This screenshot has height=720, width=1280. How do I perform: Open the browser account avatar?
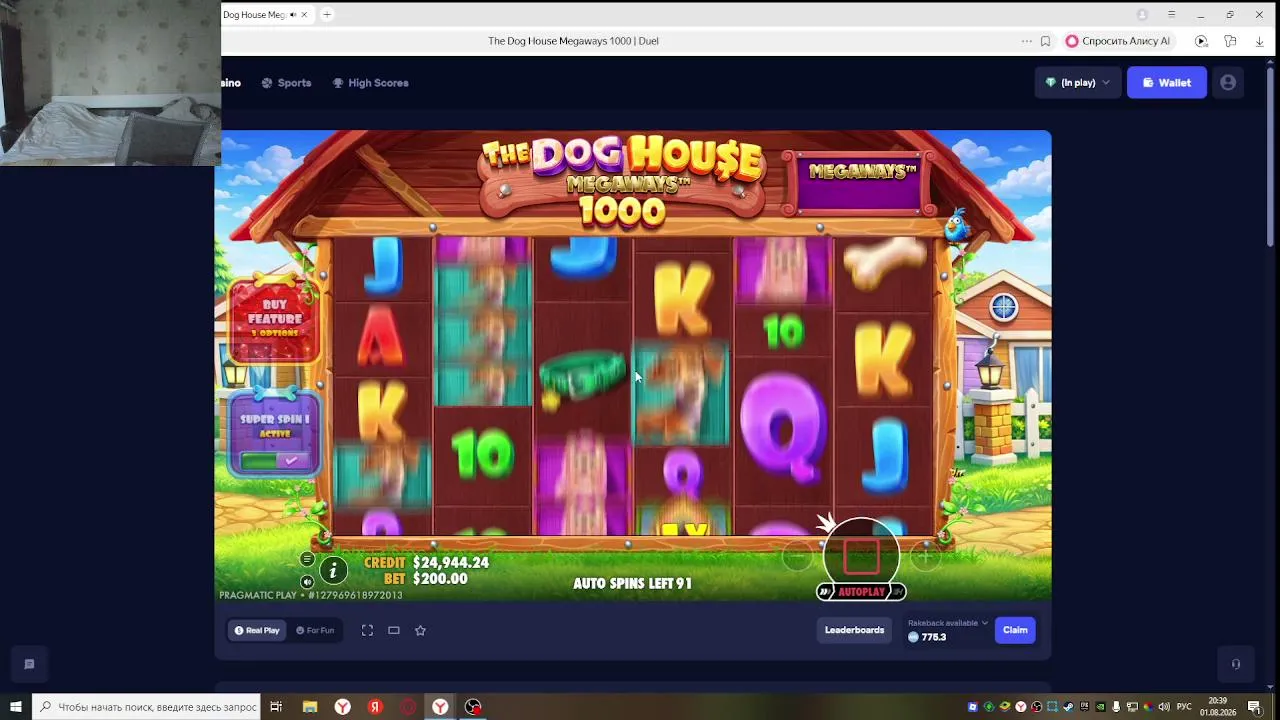1142,15
